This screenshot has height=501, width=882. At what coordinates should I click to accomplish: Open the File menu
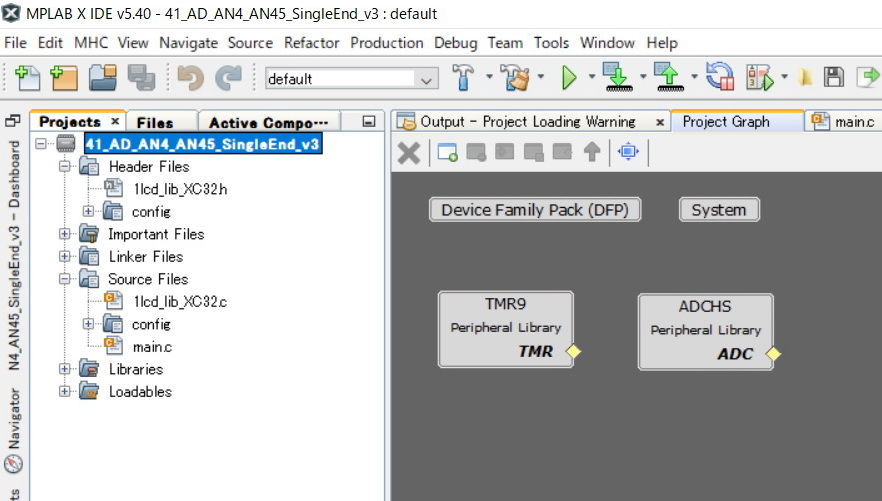(15, 43)
